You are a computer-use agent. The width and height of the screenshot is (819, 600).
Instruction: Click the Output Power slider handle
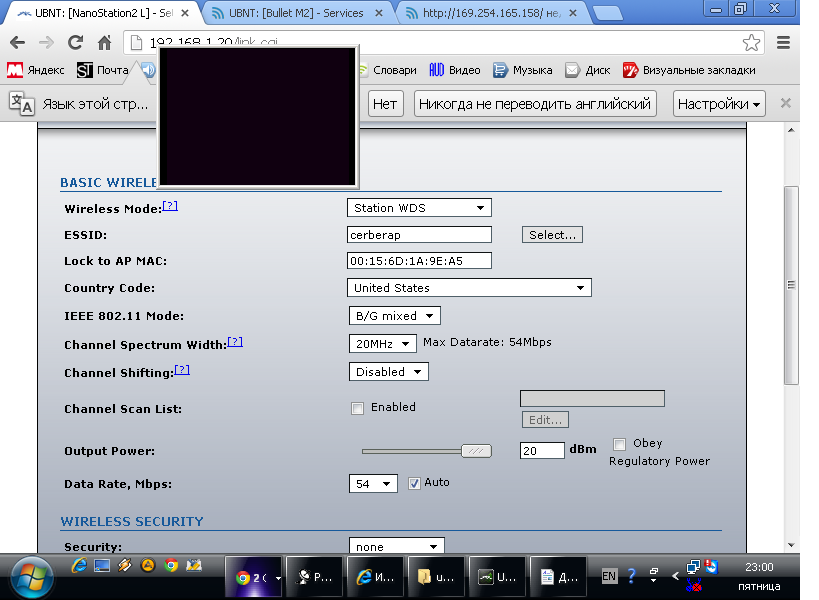click(x=476, y=451)
